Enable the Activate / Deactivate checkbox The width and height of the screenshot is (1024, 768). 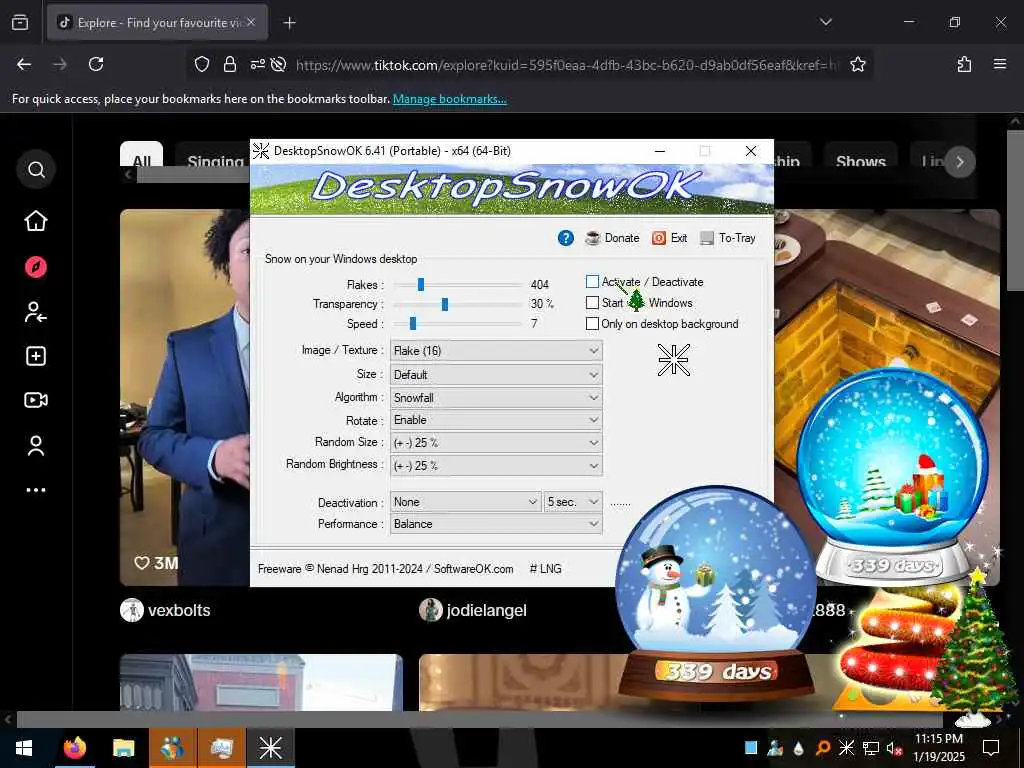(x=592, y=281)
